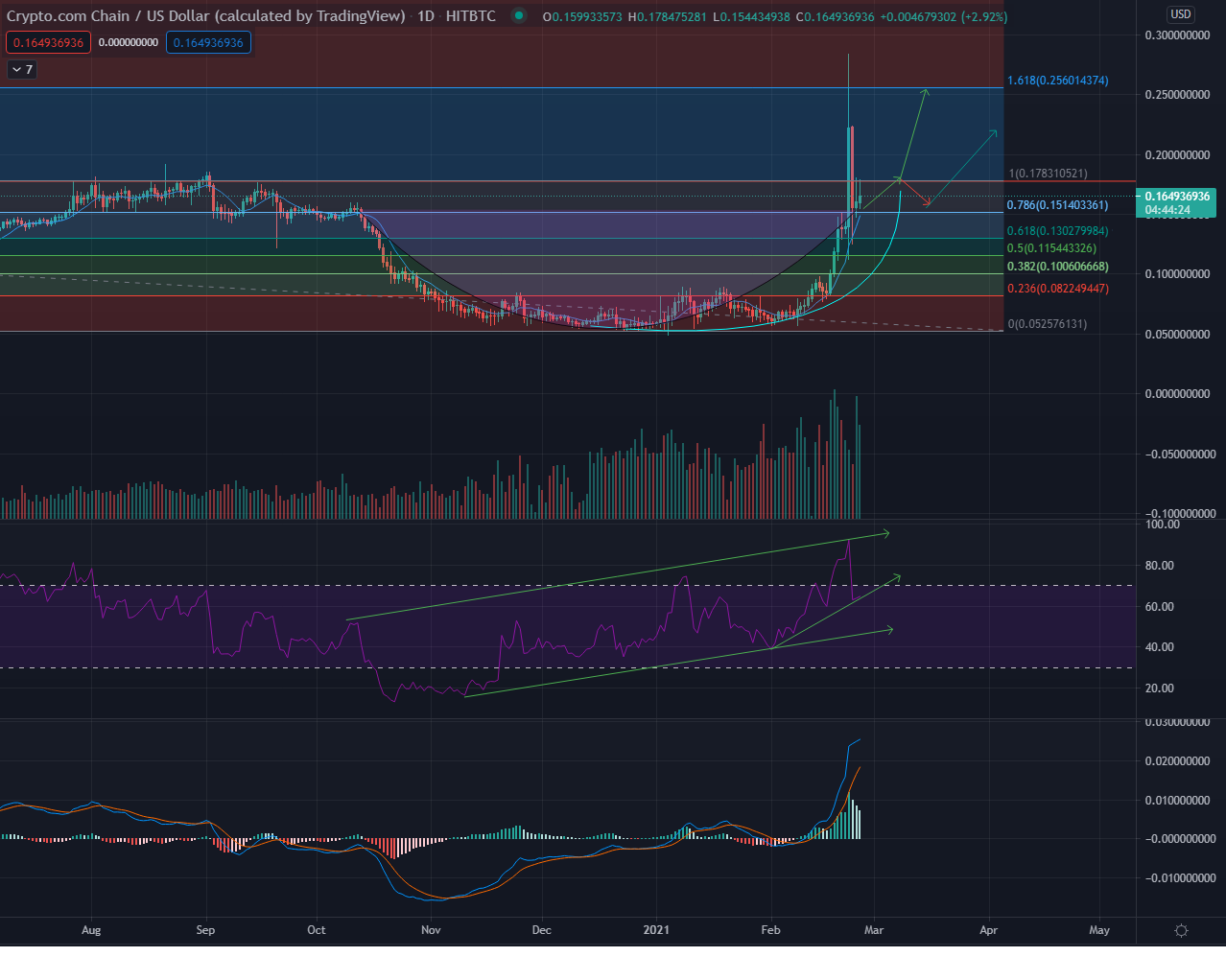Click the 0.300000000 price axis label
Viewport: 1226px width, 980px height.
pos(1177,35)
